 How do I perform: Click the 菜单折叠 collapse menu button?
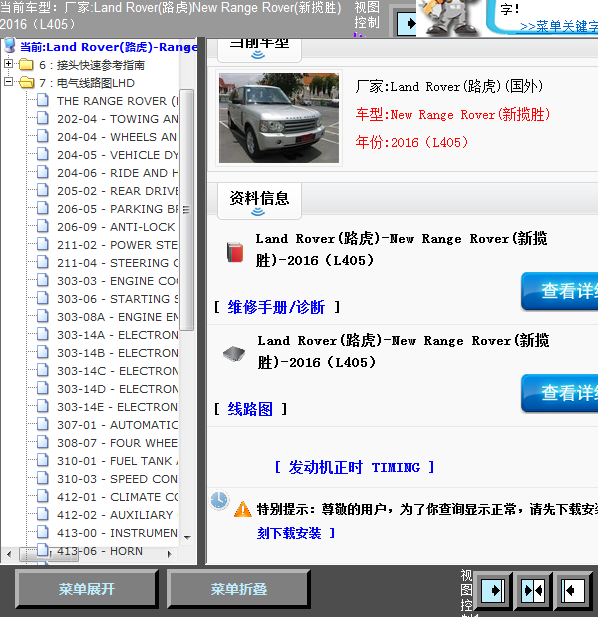pos(238,589)
